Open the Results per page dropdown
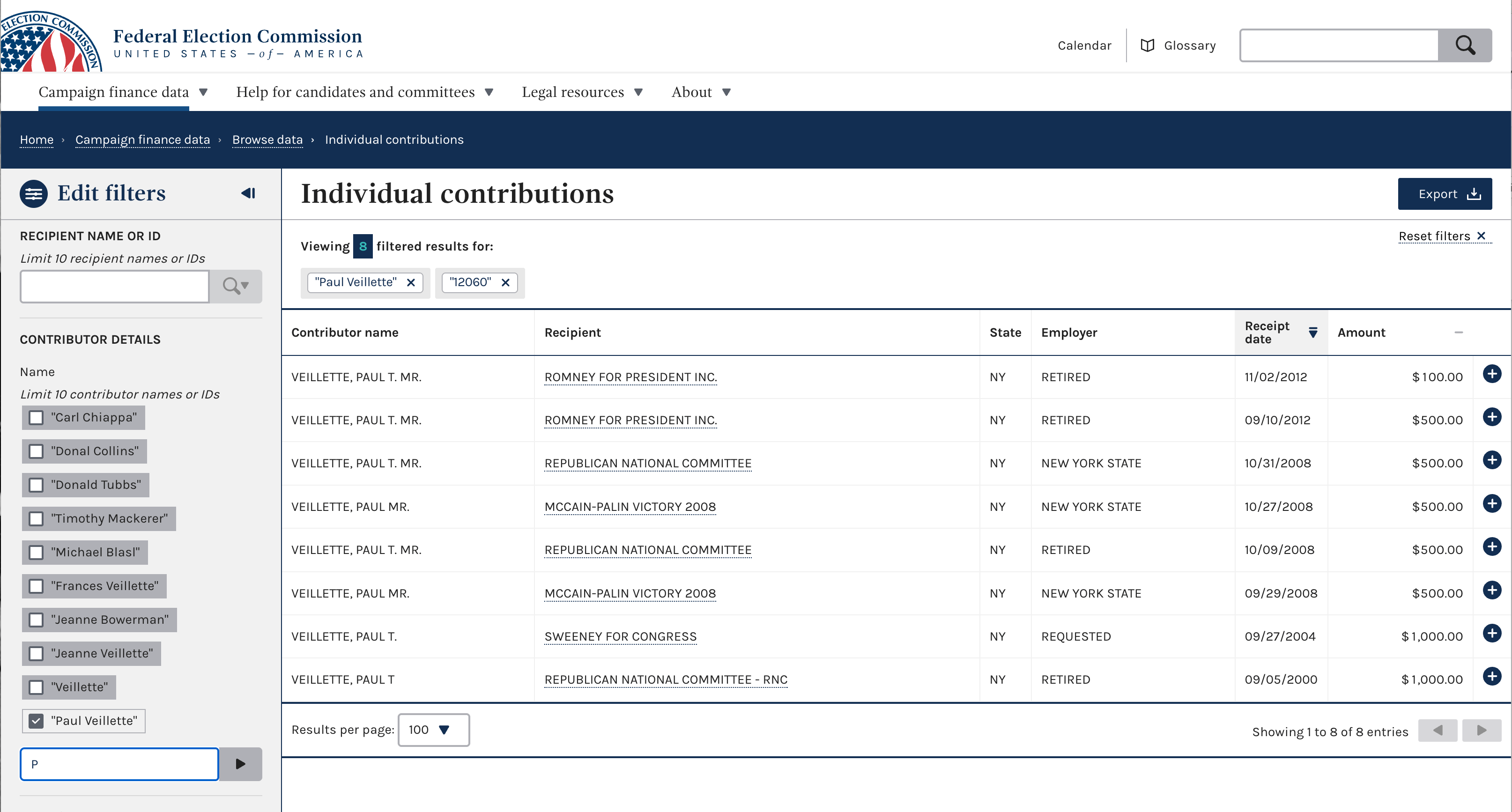Viewport: 1512px width, 812px height. point(433,730)
